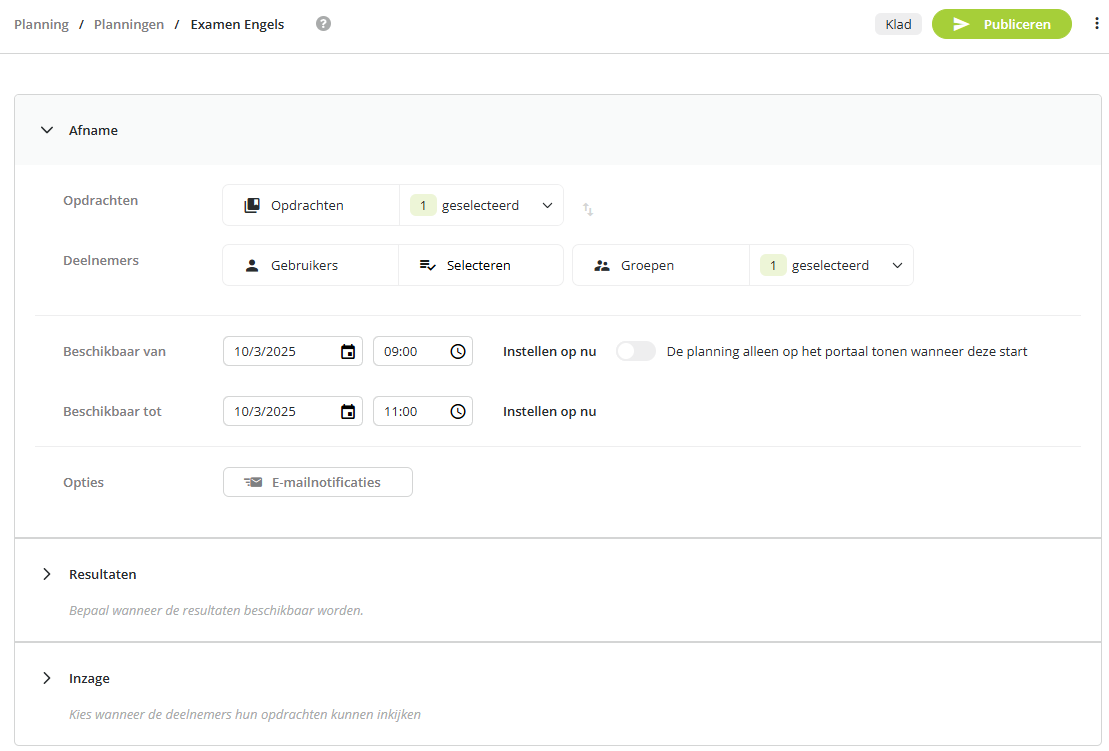
Task: Click the text 'Bepaal wanneer de resultaten beschikbaar worden.'
Action: pos(216,610)
